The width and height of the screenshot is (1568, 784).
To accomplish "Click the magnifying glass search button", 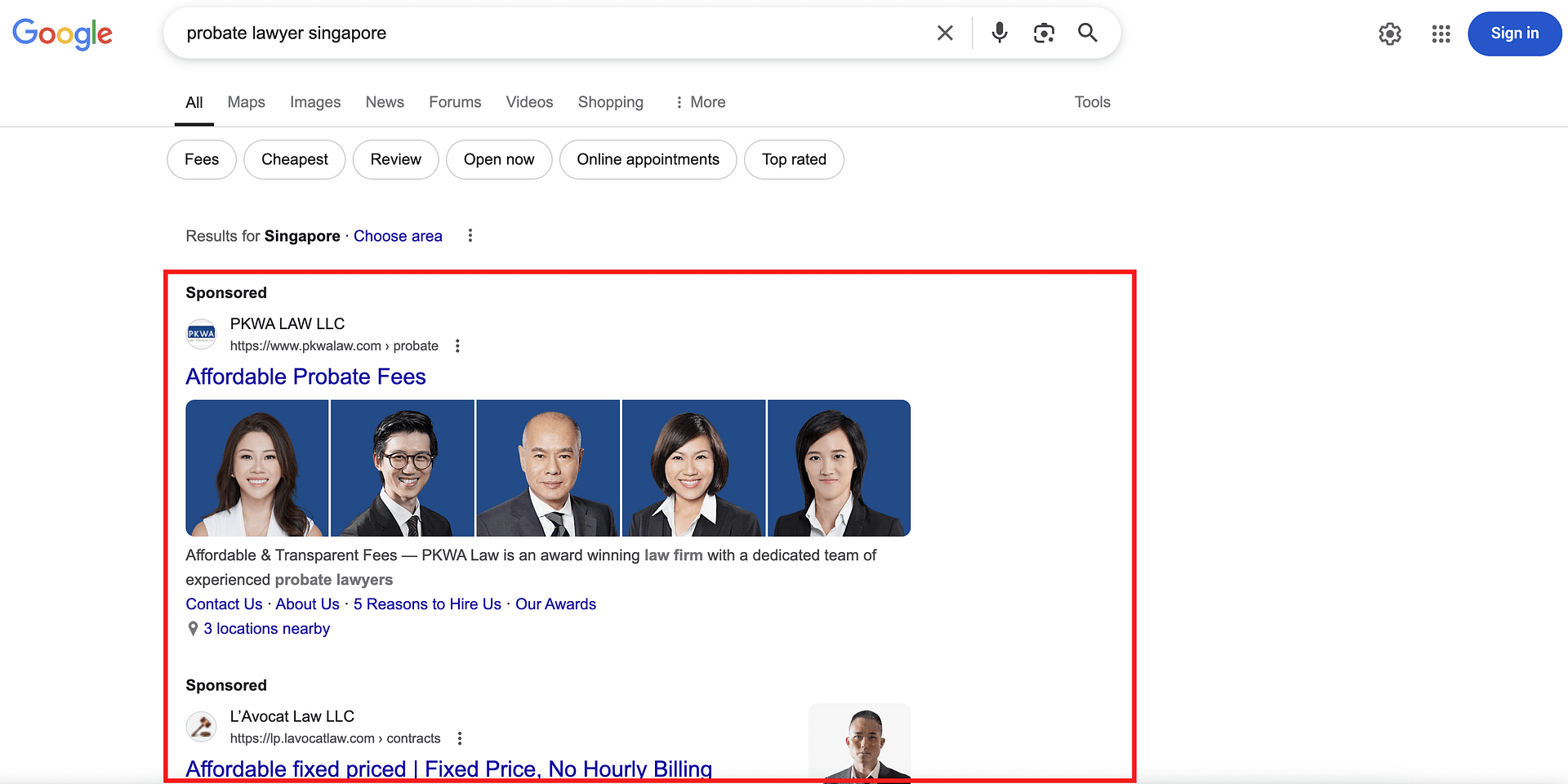I will (1087, 33).
